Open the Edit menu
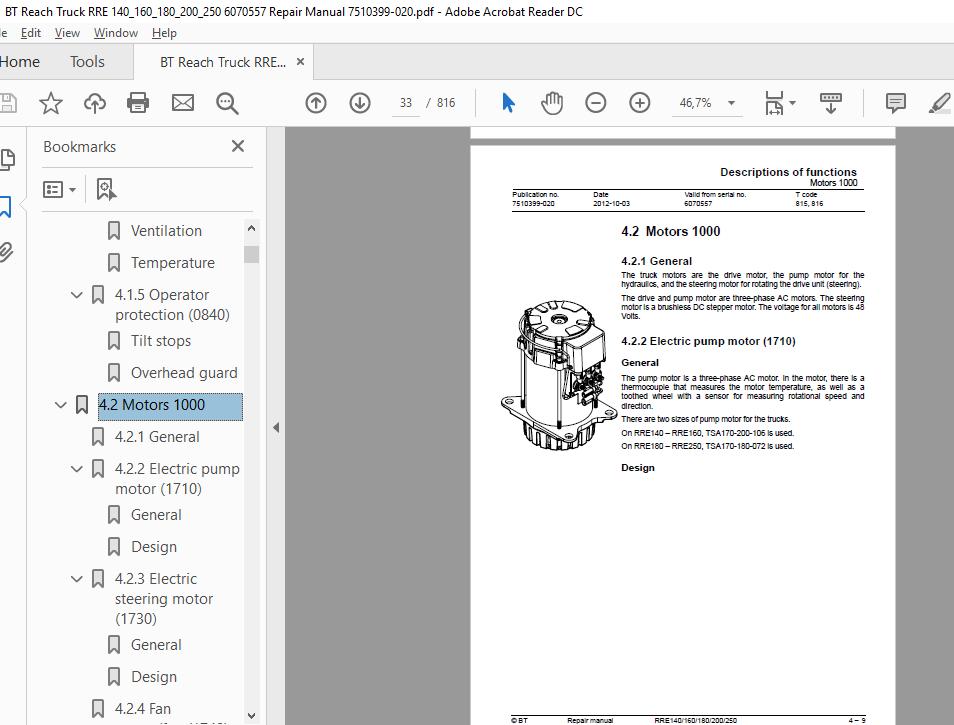 [x=30, y=33]
